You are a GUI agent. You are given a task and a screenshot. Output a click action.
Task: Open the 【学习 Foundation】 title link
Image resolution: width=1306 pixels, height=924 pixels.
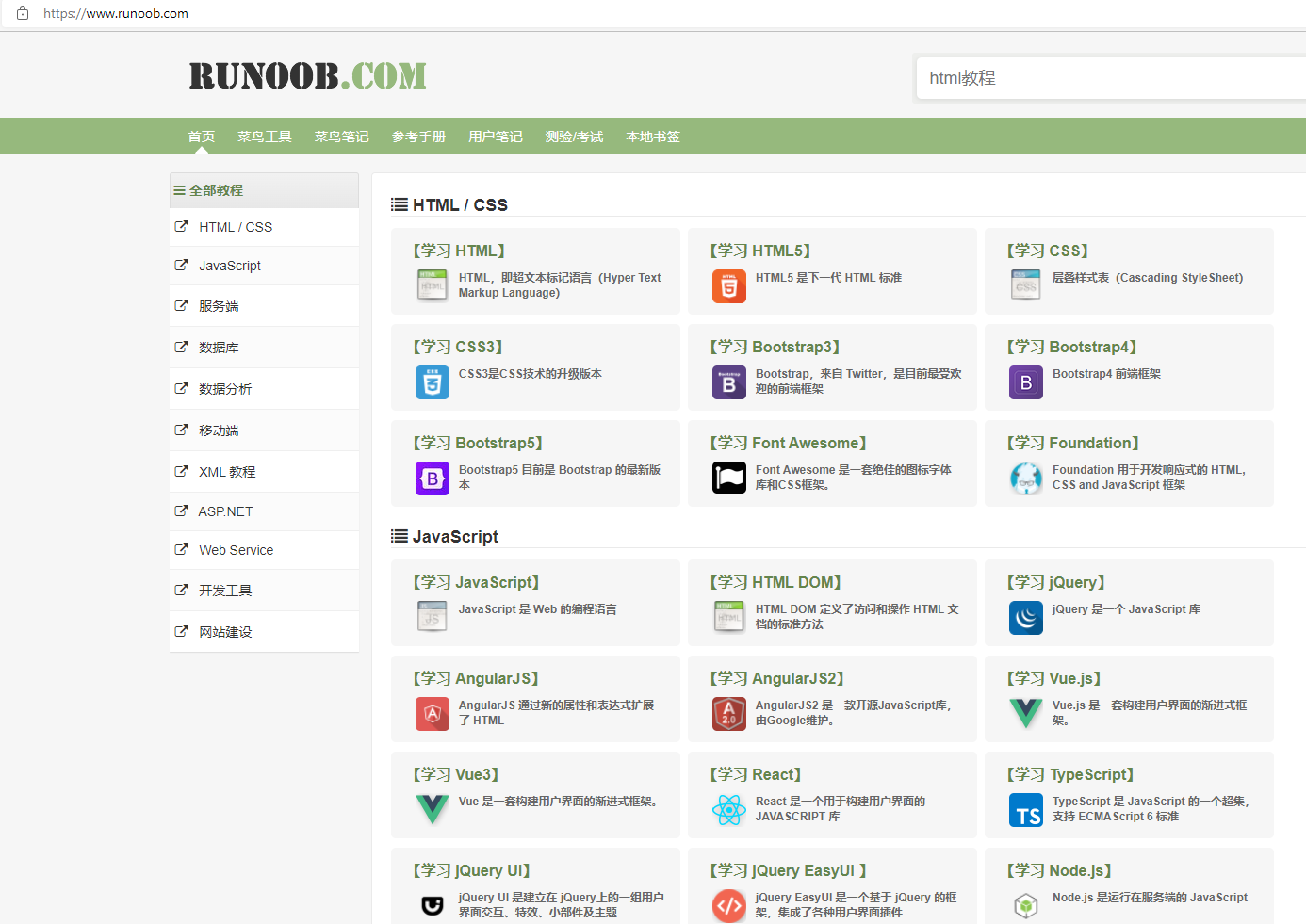click(1073, 443)
